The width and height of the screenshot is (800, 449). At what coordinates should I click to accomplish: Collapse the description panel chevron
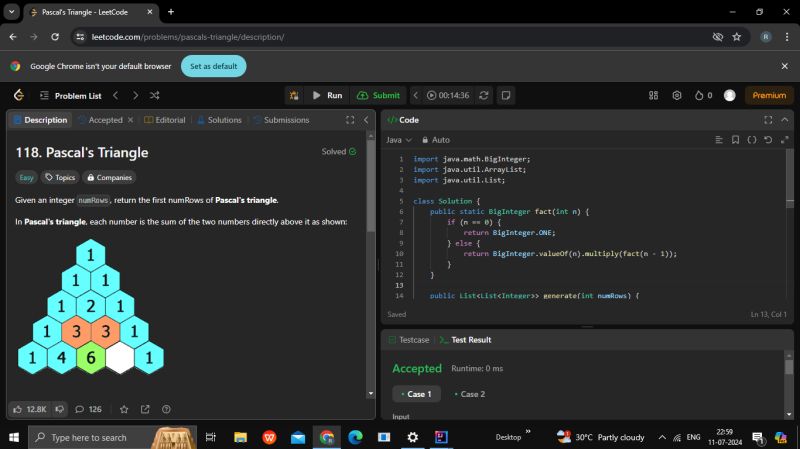pos(366,120)
